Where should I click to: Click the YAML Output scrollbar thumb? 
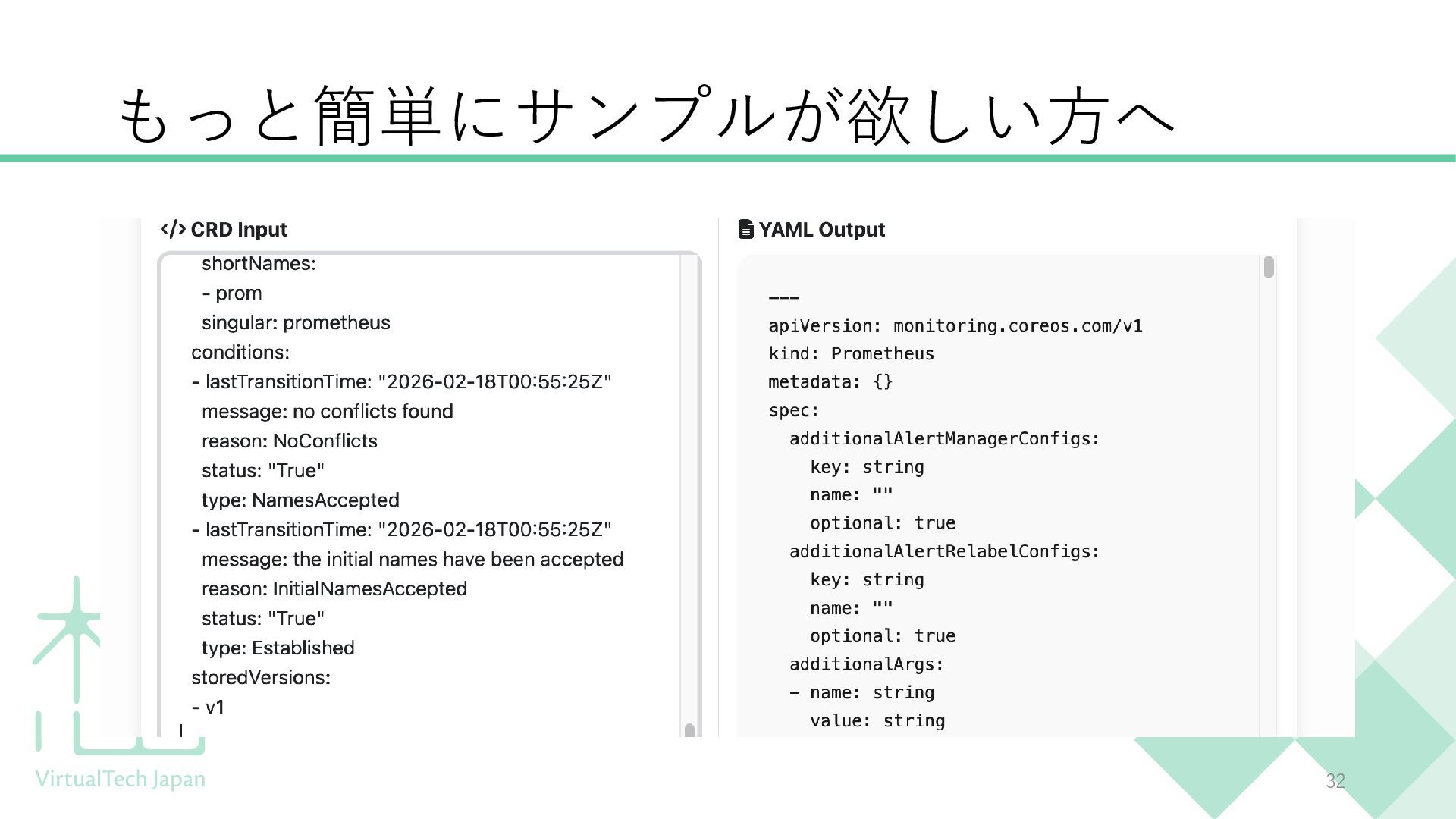click(x=1268, y=268)
